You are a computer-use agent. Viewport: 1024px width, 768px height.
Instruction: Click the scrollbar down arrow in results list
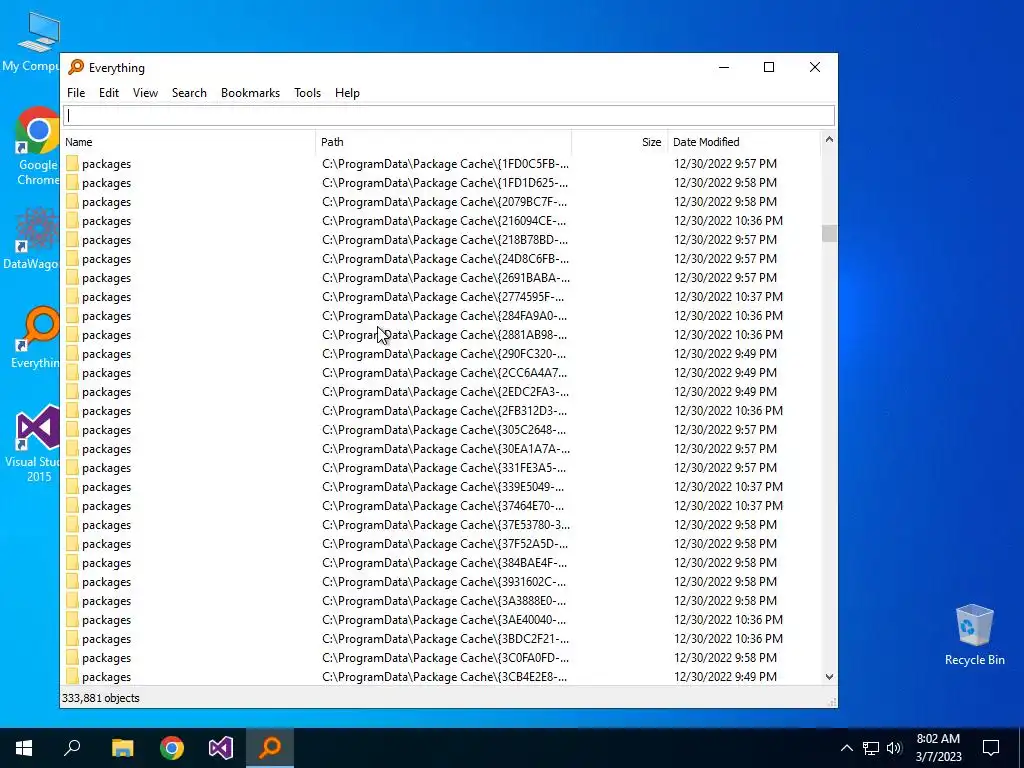829,677
